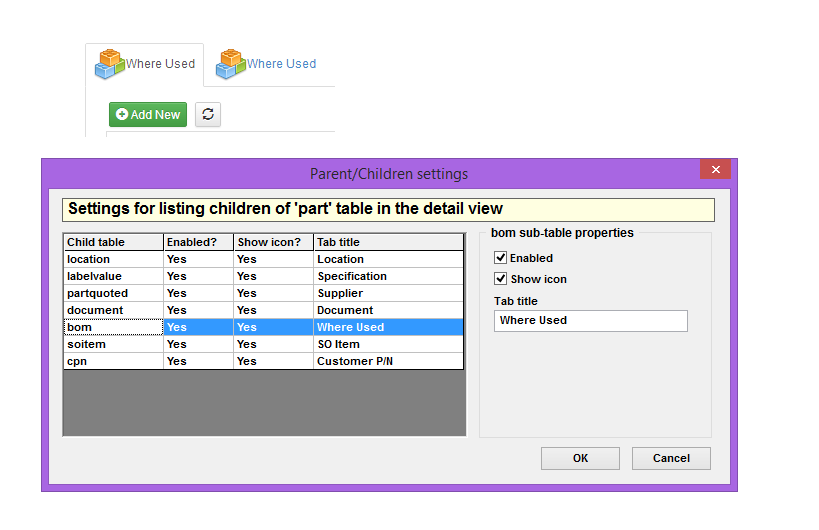Click the Customer P/N tab title cell
The height and width of the screenshot is (530, 819).
[389, 361]
